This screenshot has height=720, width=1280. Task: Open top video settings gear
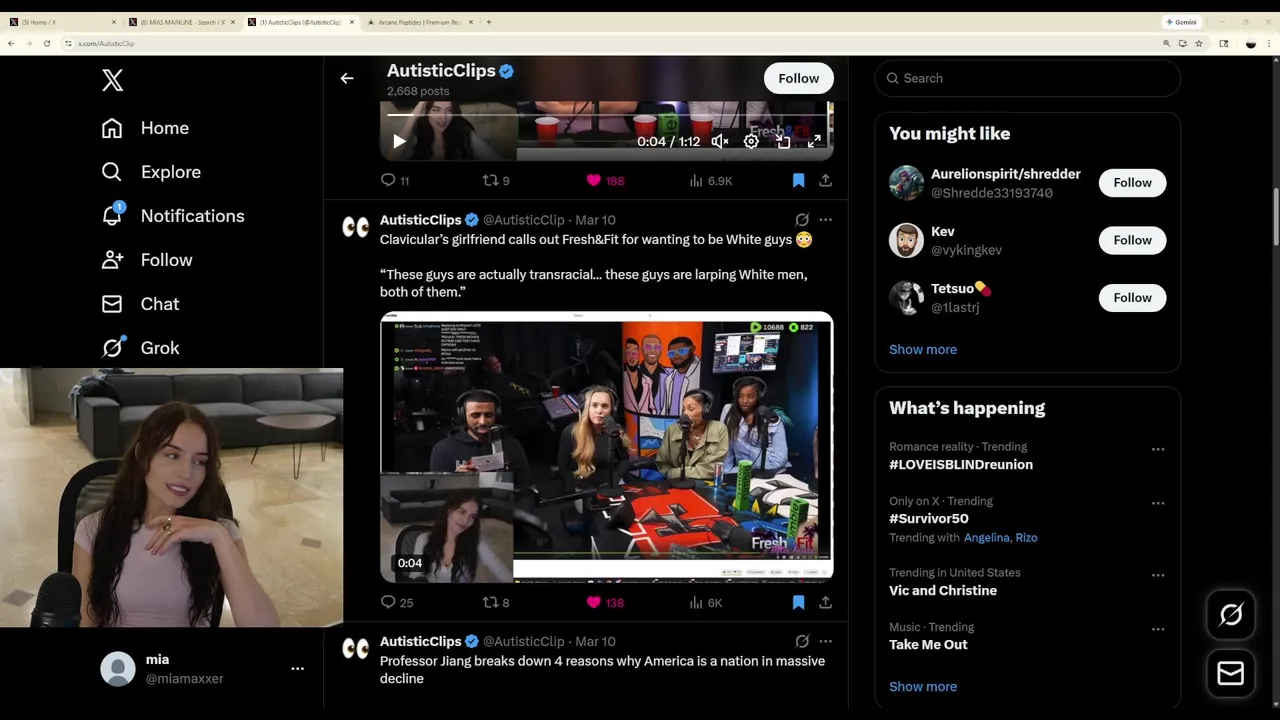[x=751, y=142]
